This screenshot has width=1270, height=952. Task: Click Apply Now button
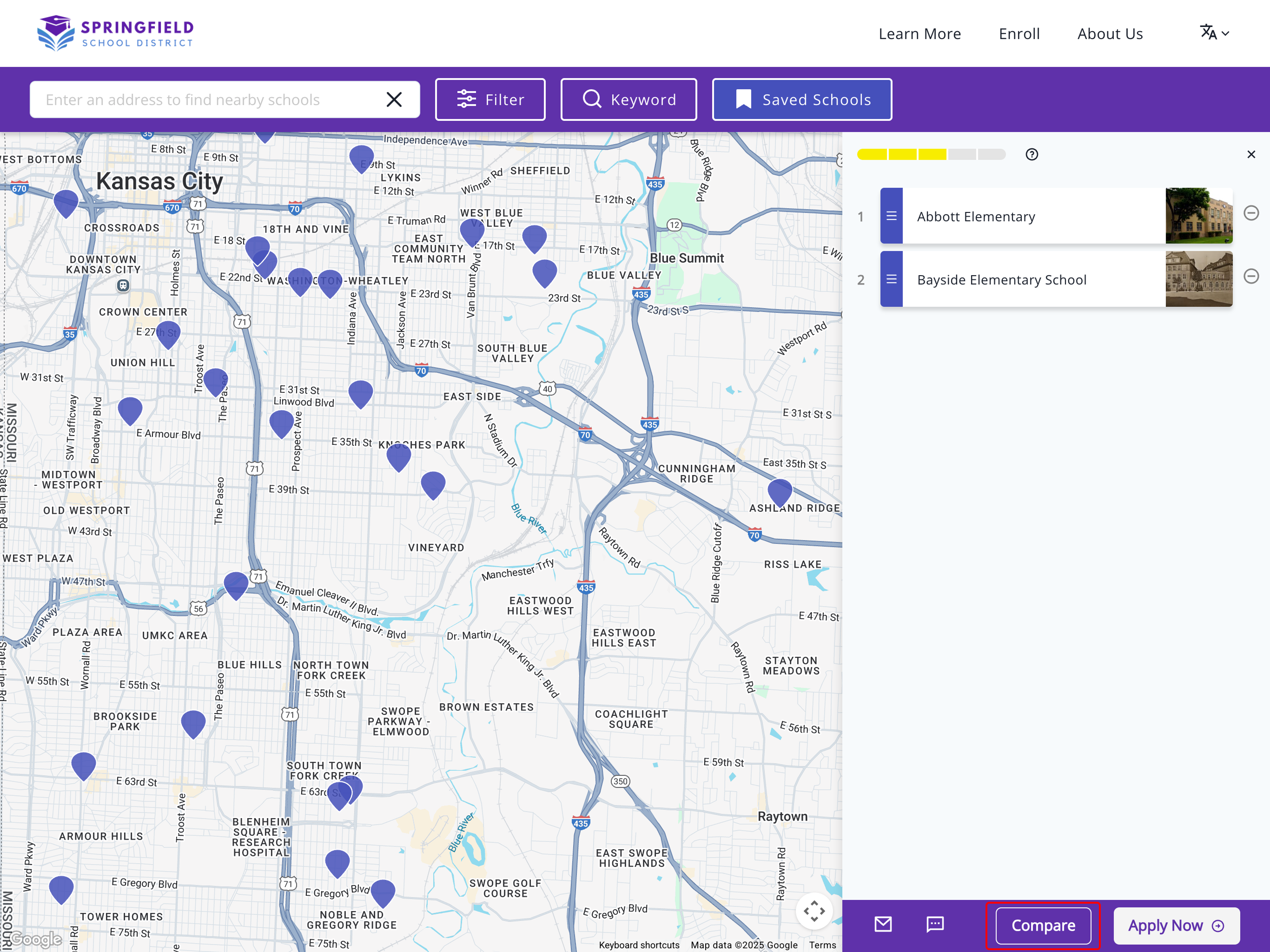point(1176,926)
